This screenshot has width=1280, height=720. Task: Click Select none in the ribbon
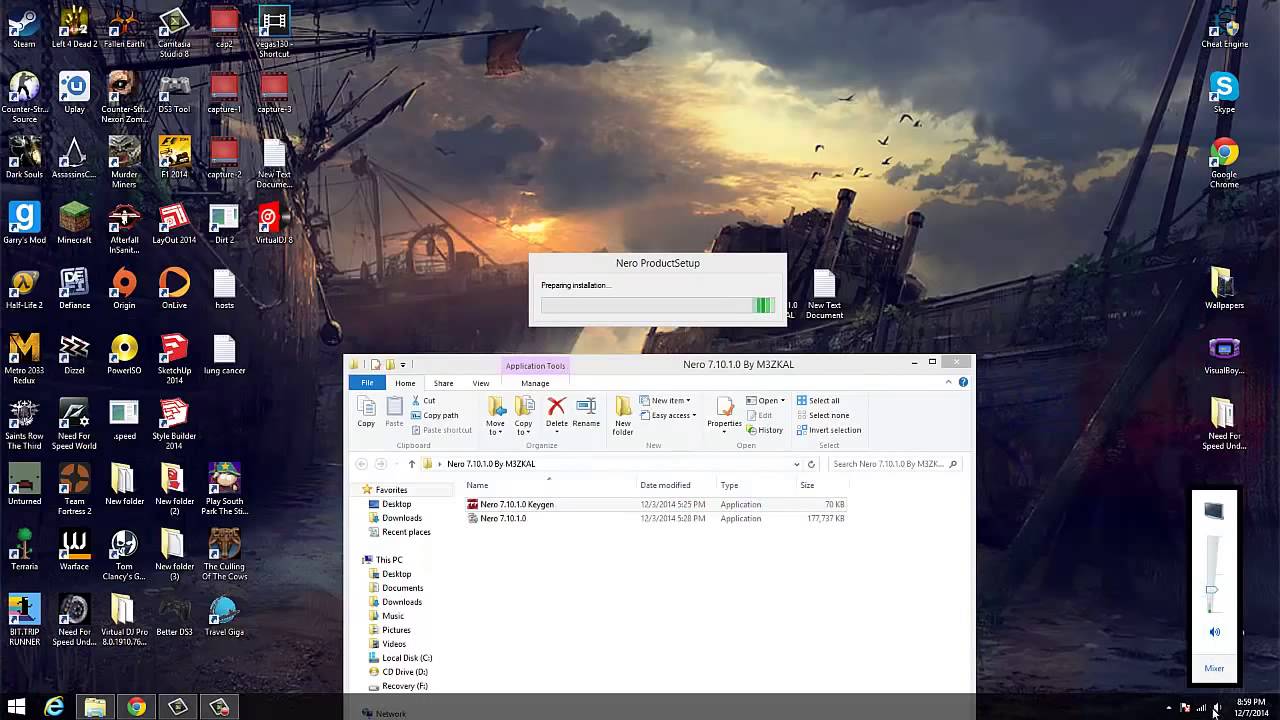822,415
